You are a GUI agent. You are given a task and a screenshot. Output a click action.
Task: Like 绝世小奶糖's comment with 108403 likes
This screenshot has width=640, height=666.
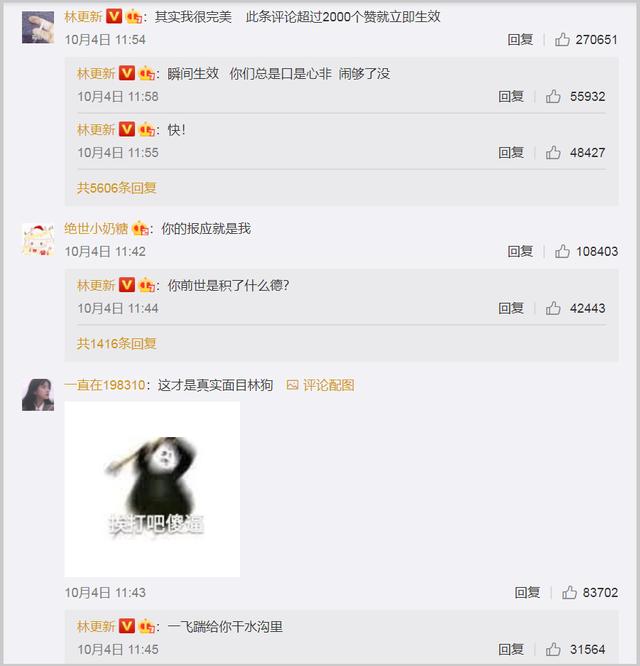point(562,251)
